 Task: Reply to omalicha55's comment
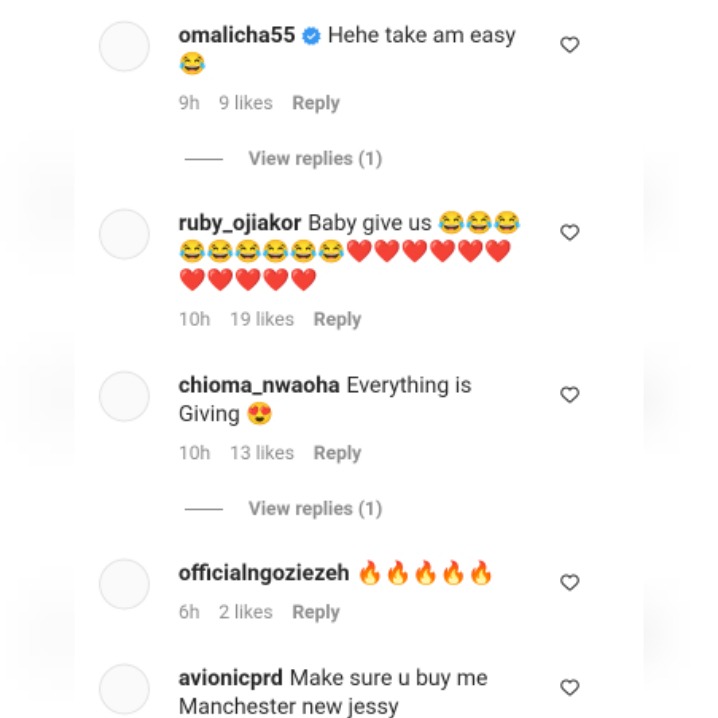point(315,103)
